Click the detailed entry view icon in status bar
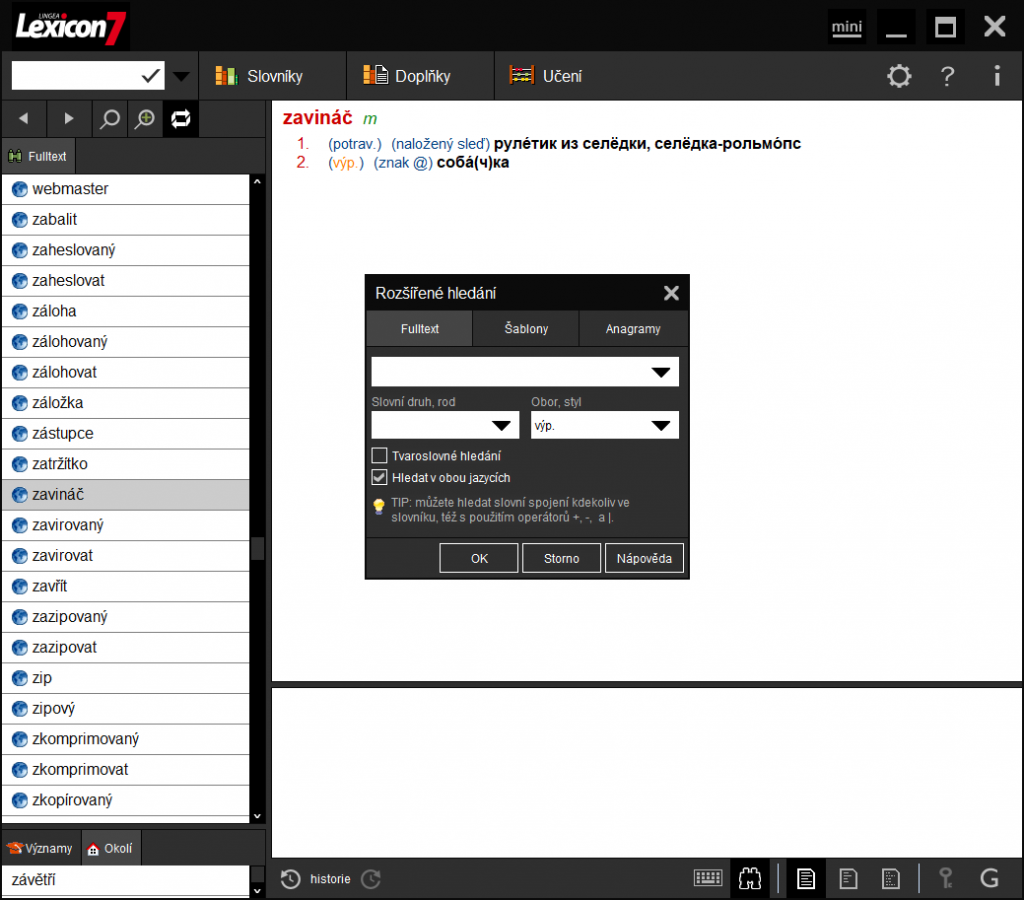This screenshot has width=1024, height=900. 805,877
